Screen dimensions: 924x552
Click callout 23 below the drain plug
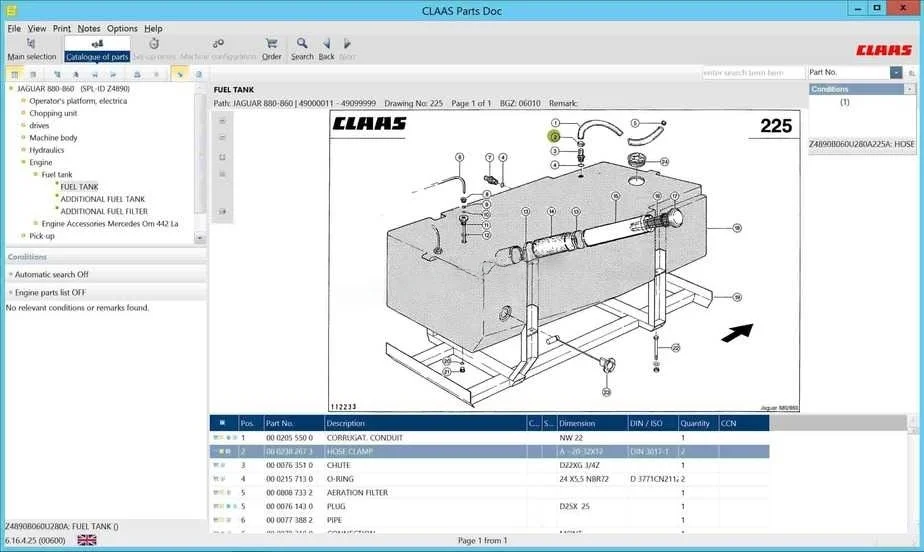tap(606, 392)
